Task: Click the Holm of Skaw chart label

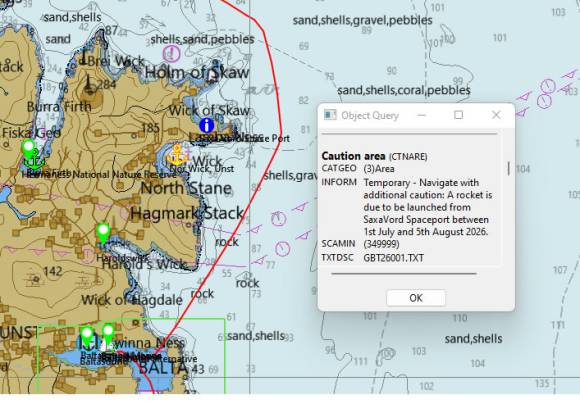Action: click(x=197, y=72)
